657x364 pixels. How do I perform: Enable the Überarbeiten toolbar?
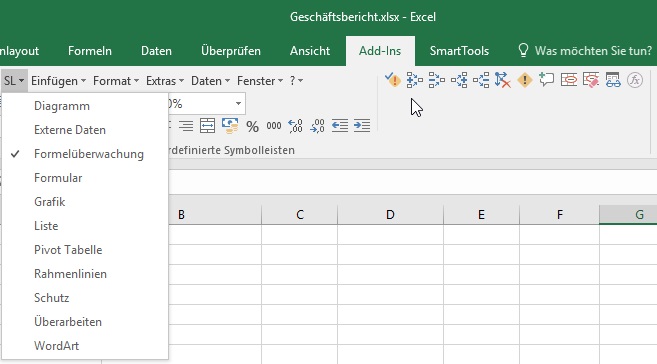85,322
